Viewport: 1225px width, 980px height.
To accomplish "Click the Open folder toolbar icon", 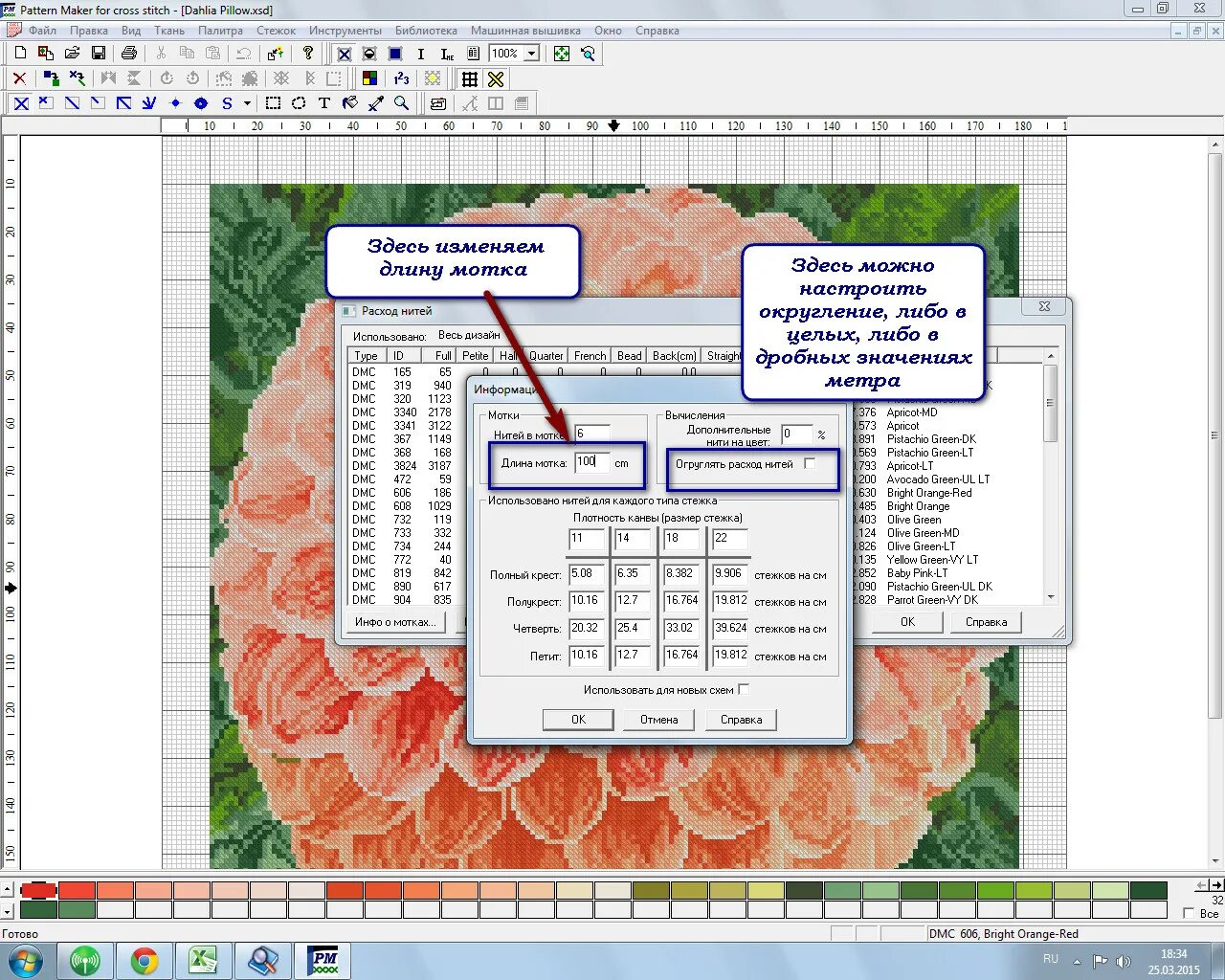I will click(x=72, y=54).
